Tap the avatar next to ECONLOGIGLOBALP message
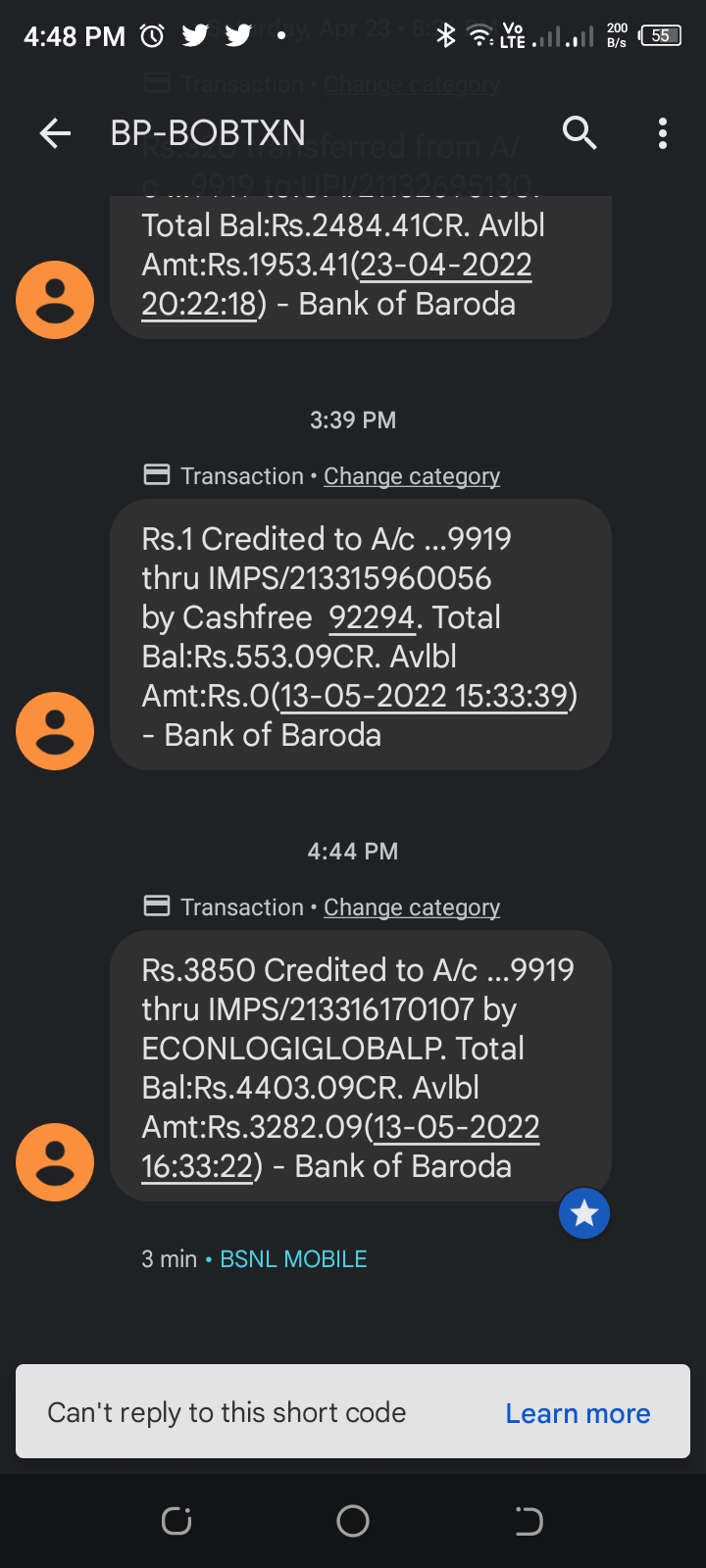The image size is (706, 1568). coord(55,1162)
